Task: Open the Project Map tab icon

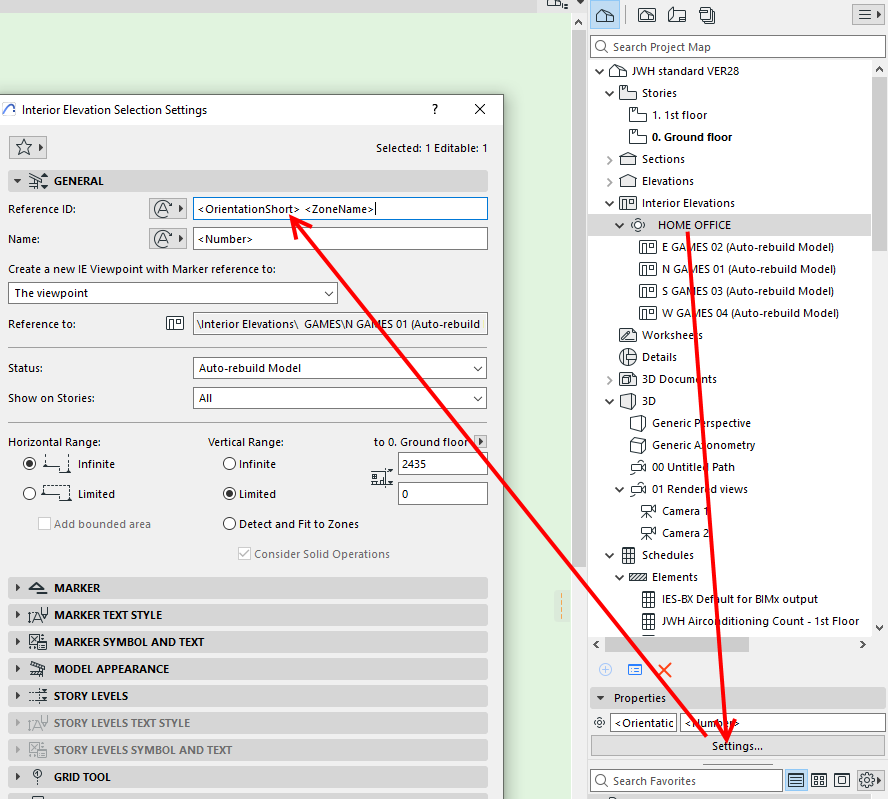Action: 605,15
